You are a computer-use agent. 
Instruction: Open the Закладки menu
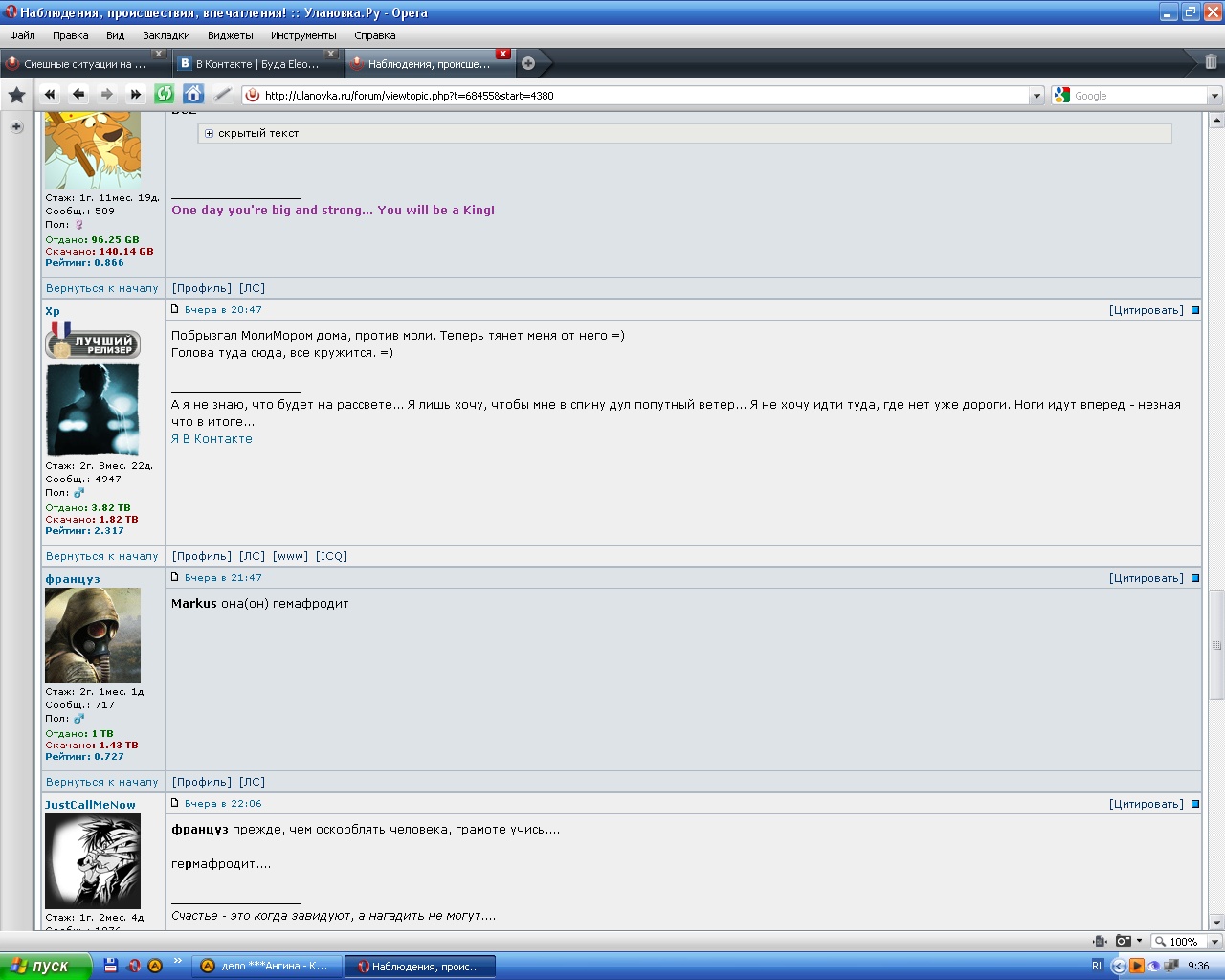(x=167, y=35)
